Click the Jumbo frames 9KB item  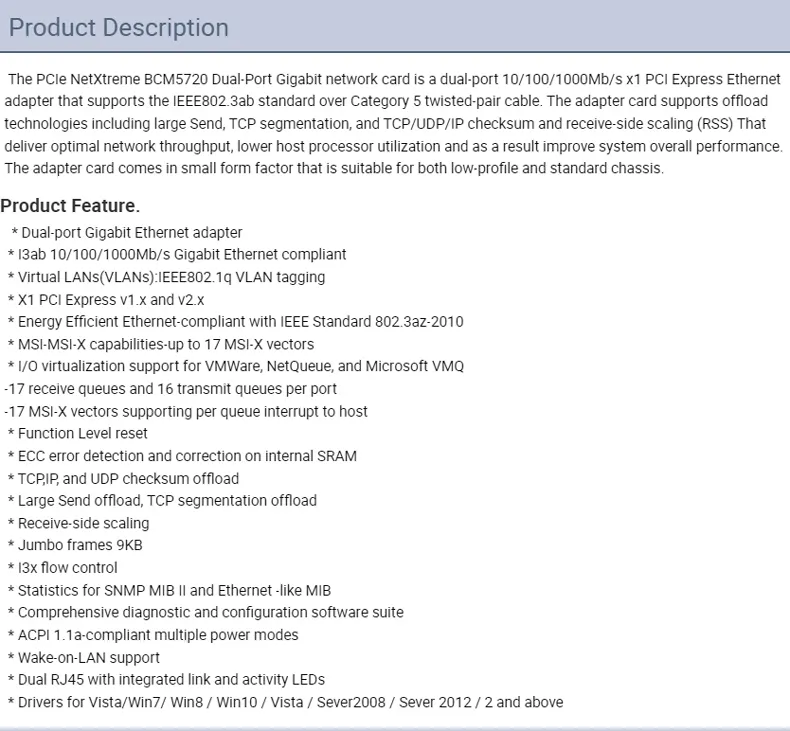click(x=75, y=545)
